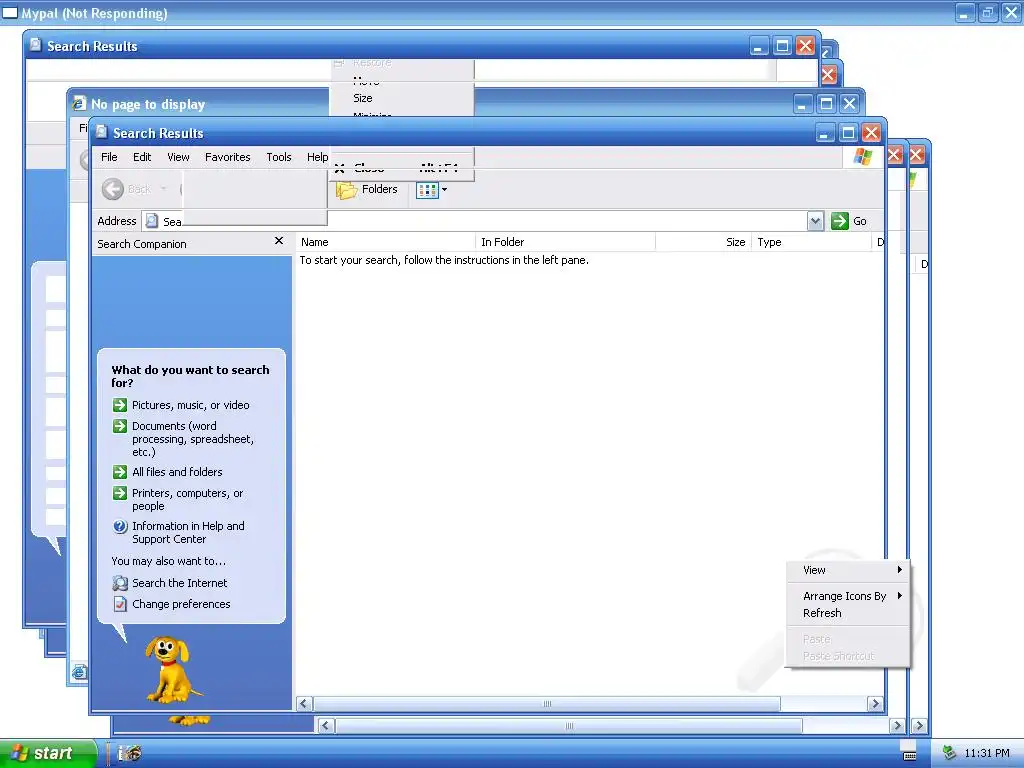
Task: Open Arrange Icons By submenu in context menu
Action: (847, 596)
